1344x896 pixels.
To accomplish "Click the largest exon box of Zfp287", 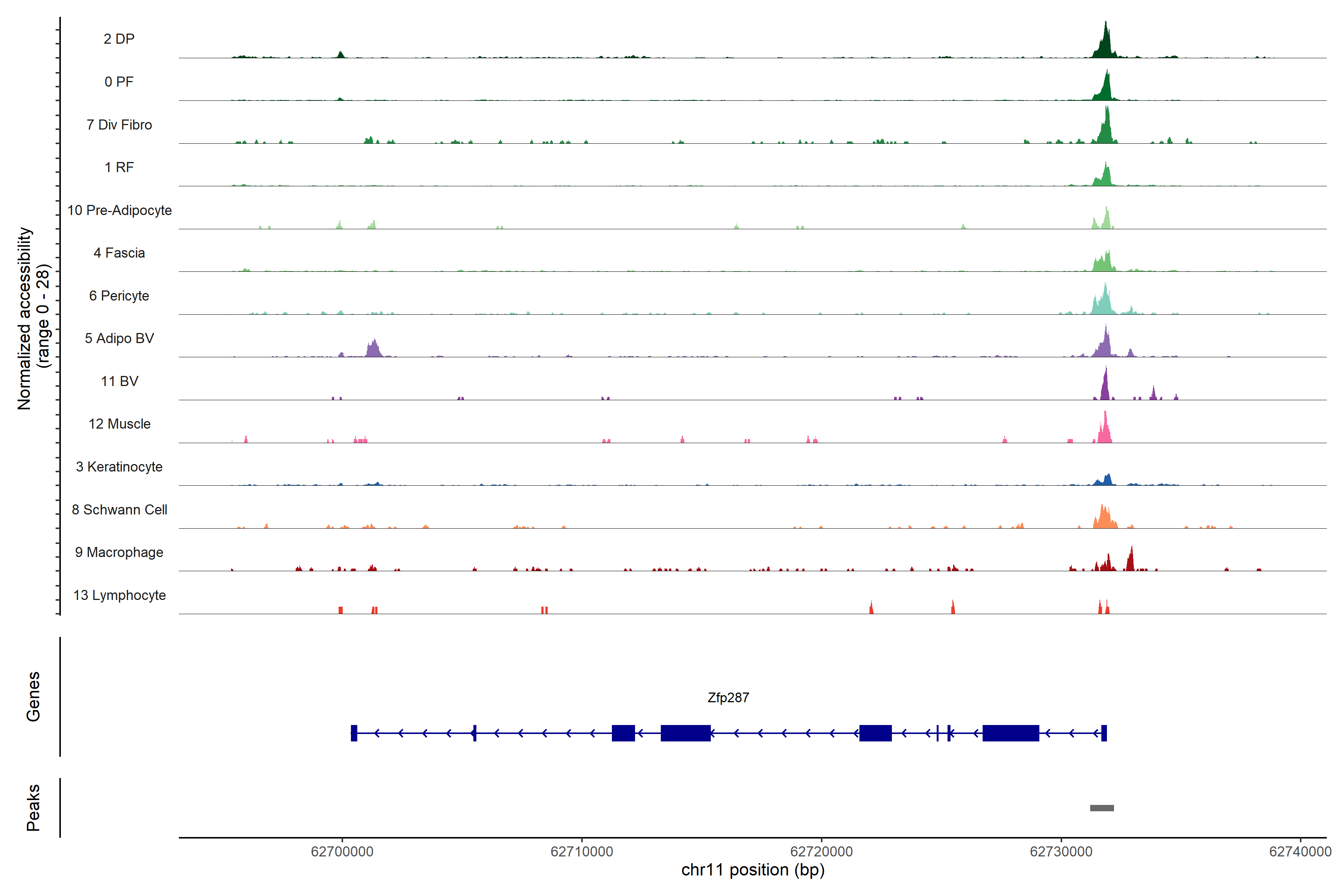I will point(1010,733).
